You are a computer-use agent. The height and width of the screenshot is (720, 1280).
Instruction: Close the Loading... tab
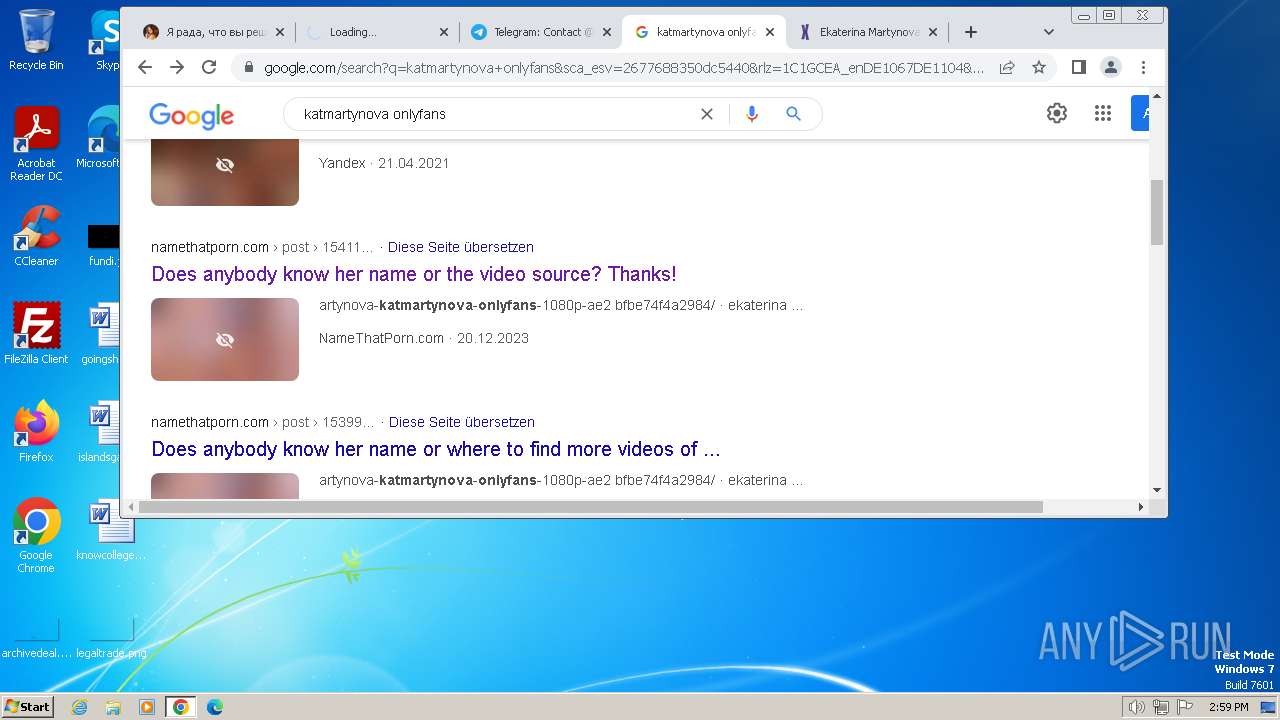pyautogui.click(x=444, y=32)
